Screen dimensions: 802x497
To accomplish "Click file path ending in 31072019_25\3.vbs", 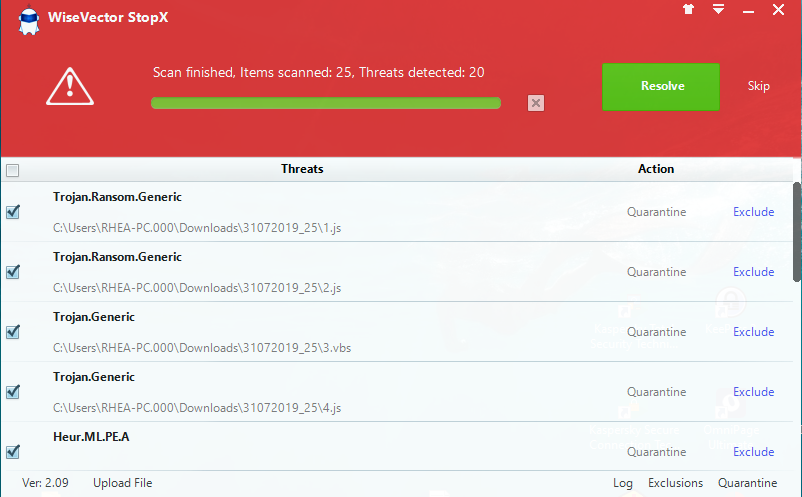I will [202, 348].
